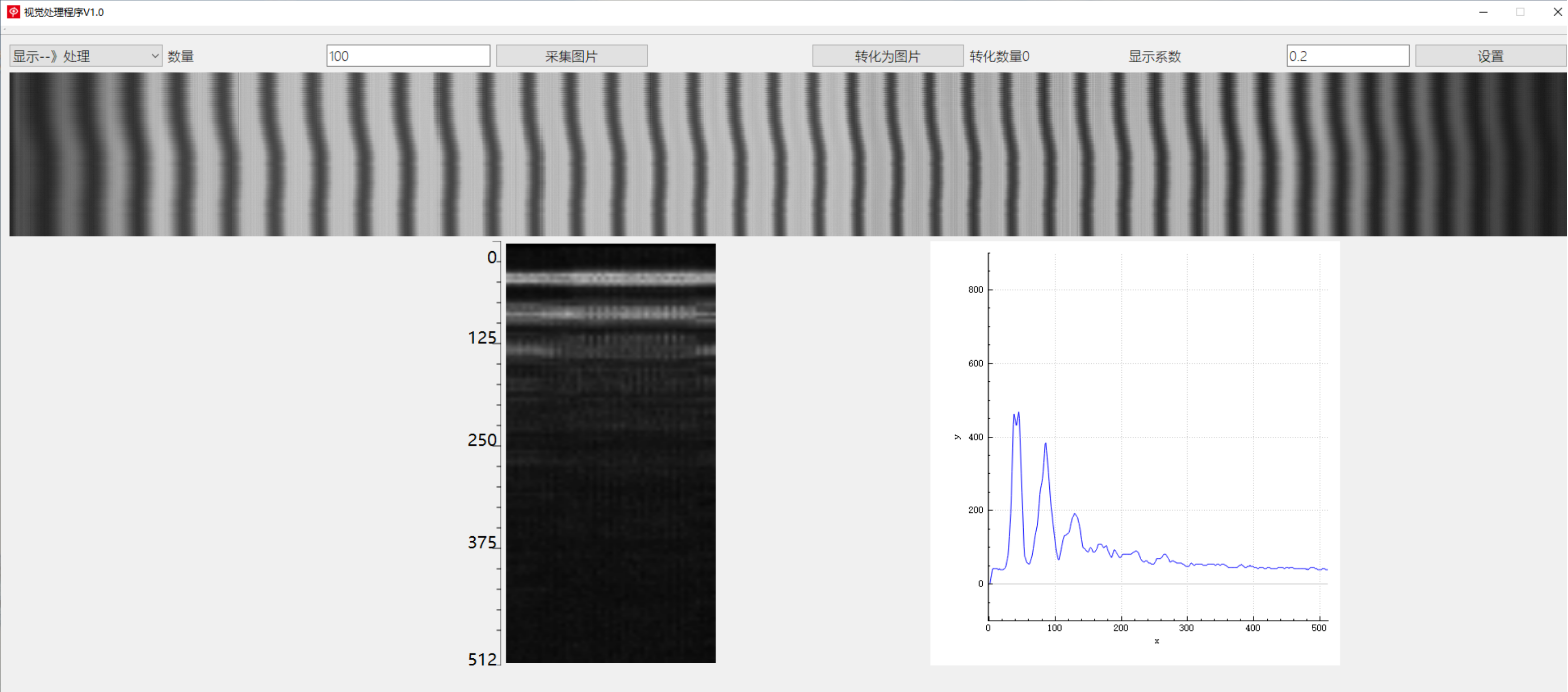The width and height of the screenshot is (1568, 692).
Task: Click the 数量 label text
Action: pos(180,56)
